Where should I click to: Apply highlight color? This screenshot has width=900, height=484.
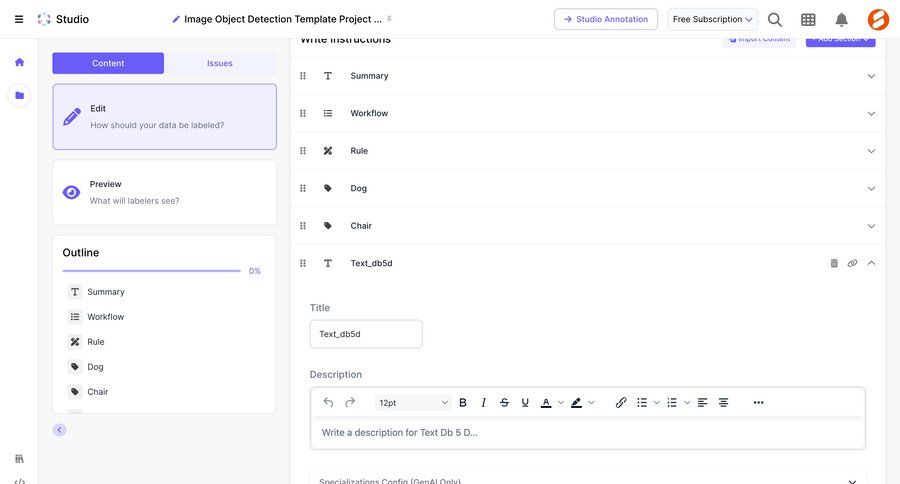[x=576, y=402]
